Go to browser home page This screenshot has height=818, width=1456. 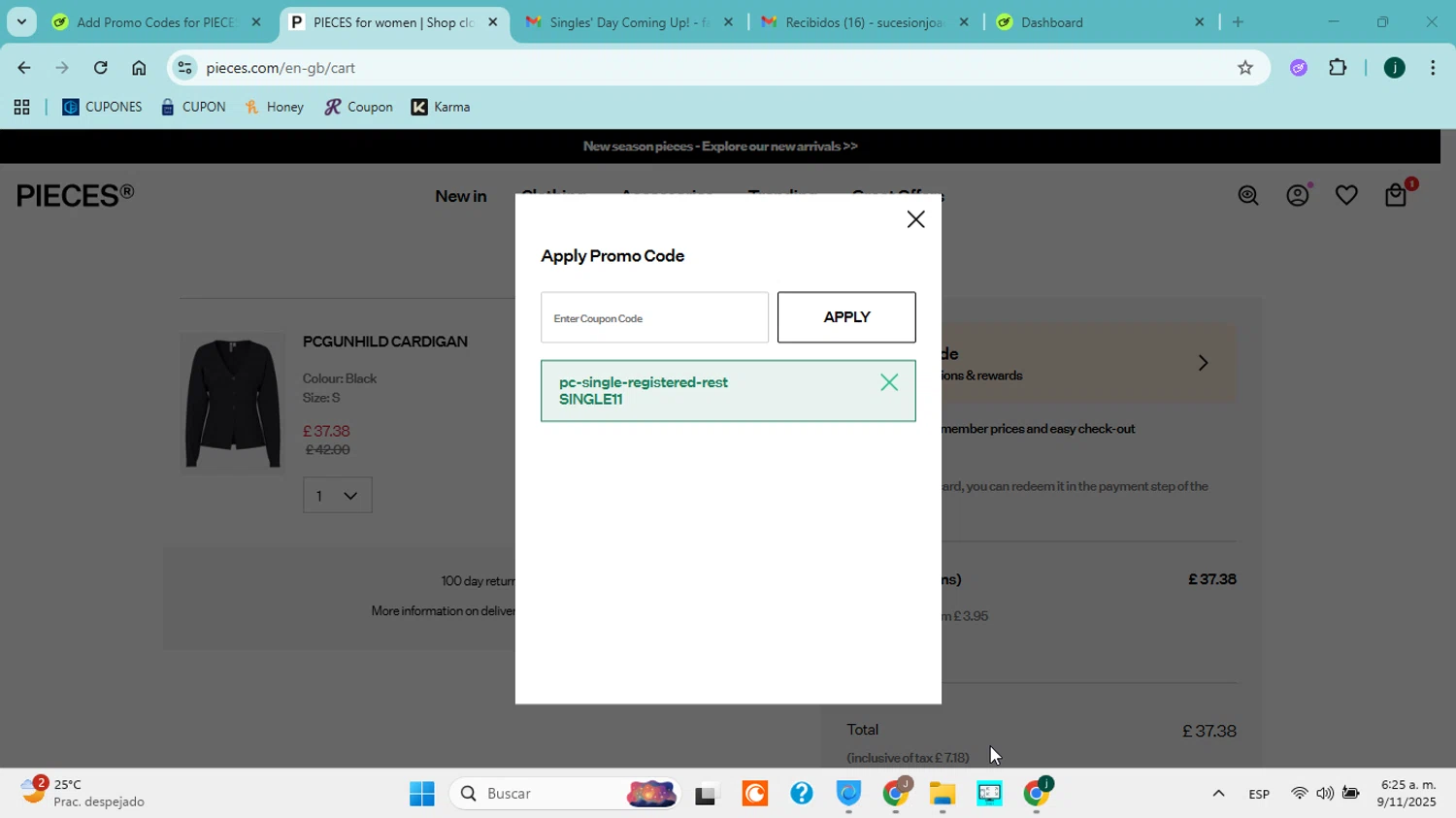point(139,68)
